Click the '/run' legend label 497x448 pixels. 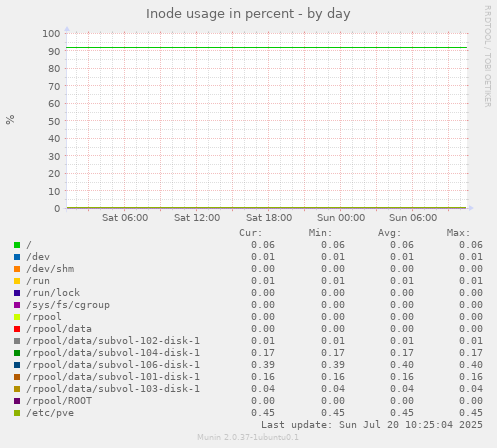tap(38, 281)
